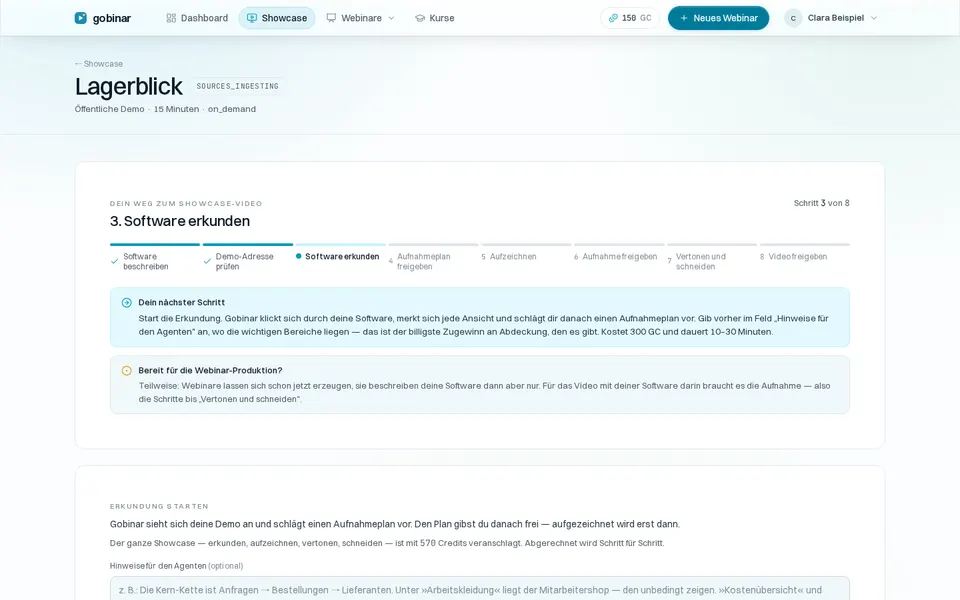960x600 pixels.
Task: Click the checkmark beside Software beschreiben
Action: point(114,261)
